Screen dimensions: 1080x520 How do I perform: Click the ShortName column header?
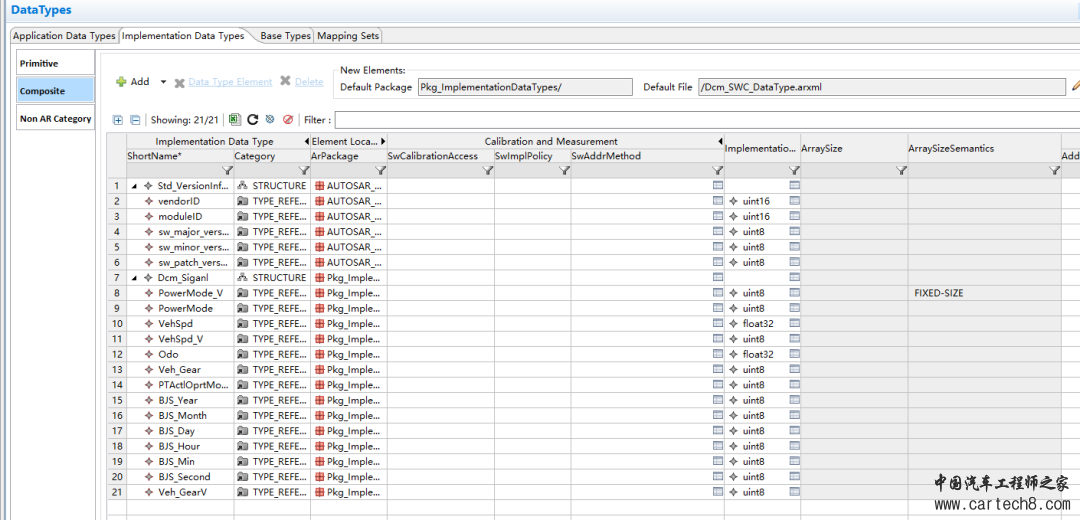180,156
